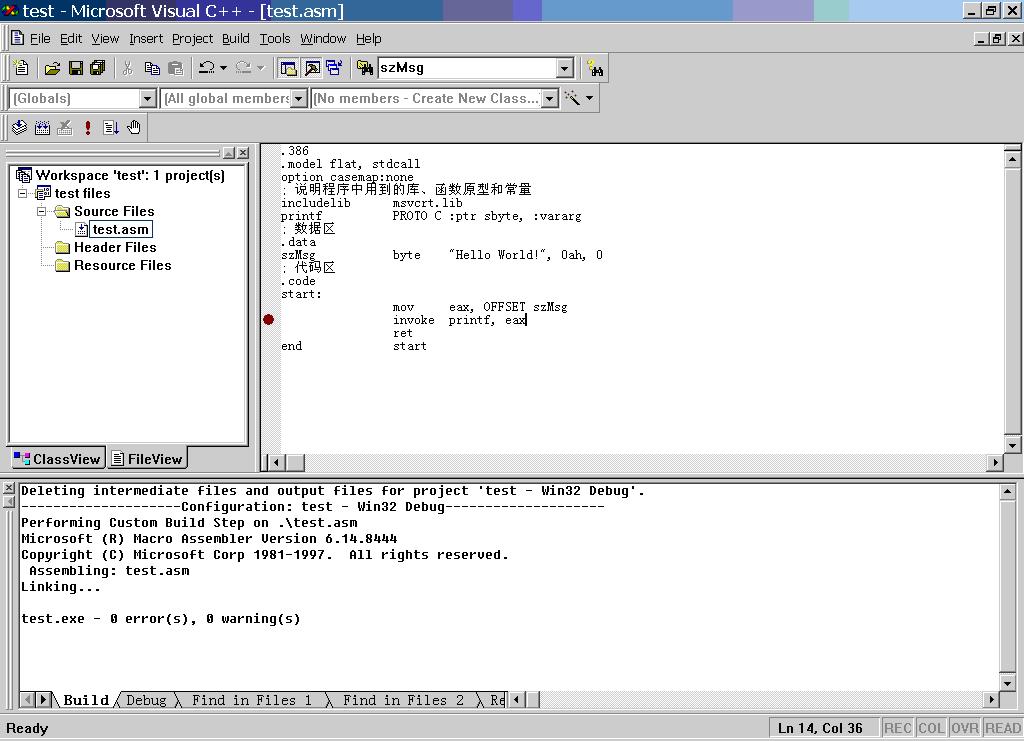Image resolution: width=1024 pixels, height=741 pixels.
Task: Click the Save All toolbar icon
Action: 97,68
